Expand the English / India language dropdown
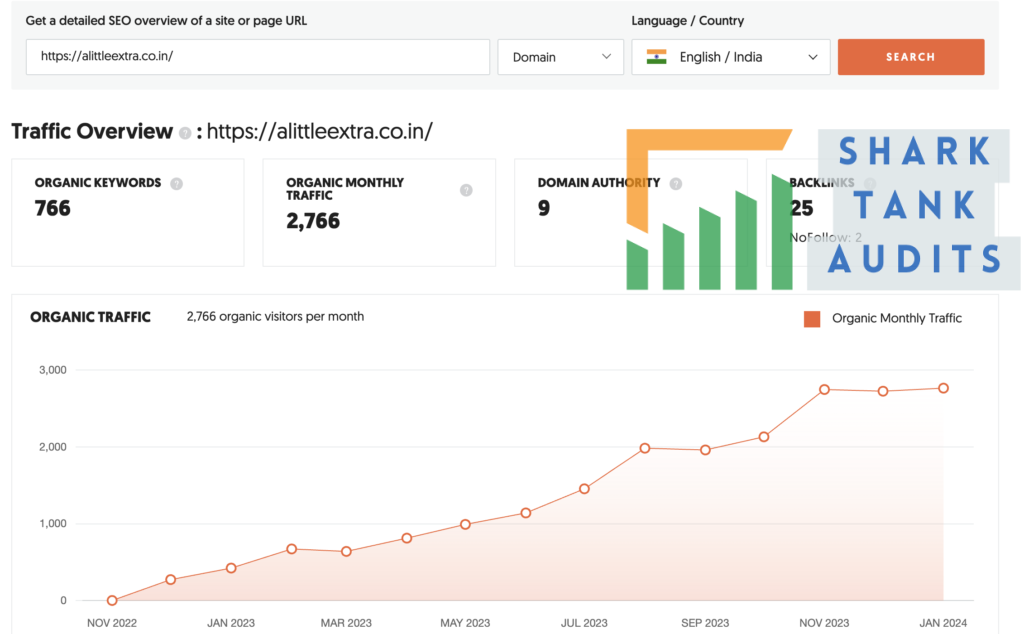 [731, 57]
